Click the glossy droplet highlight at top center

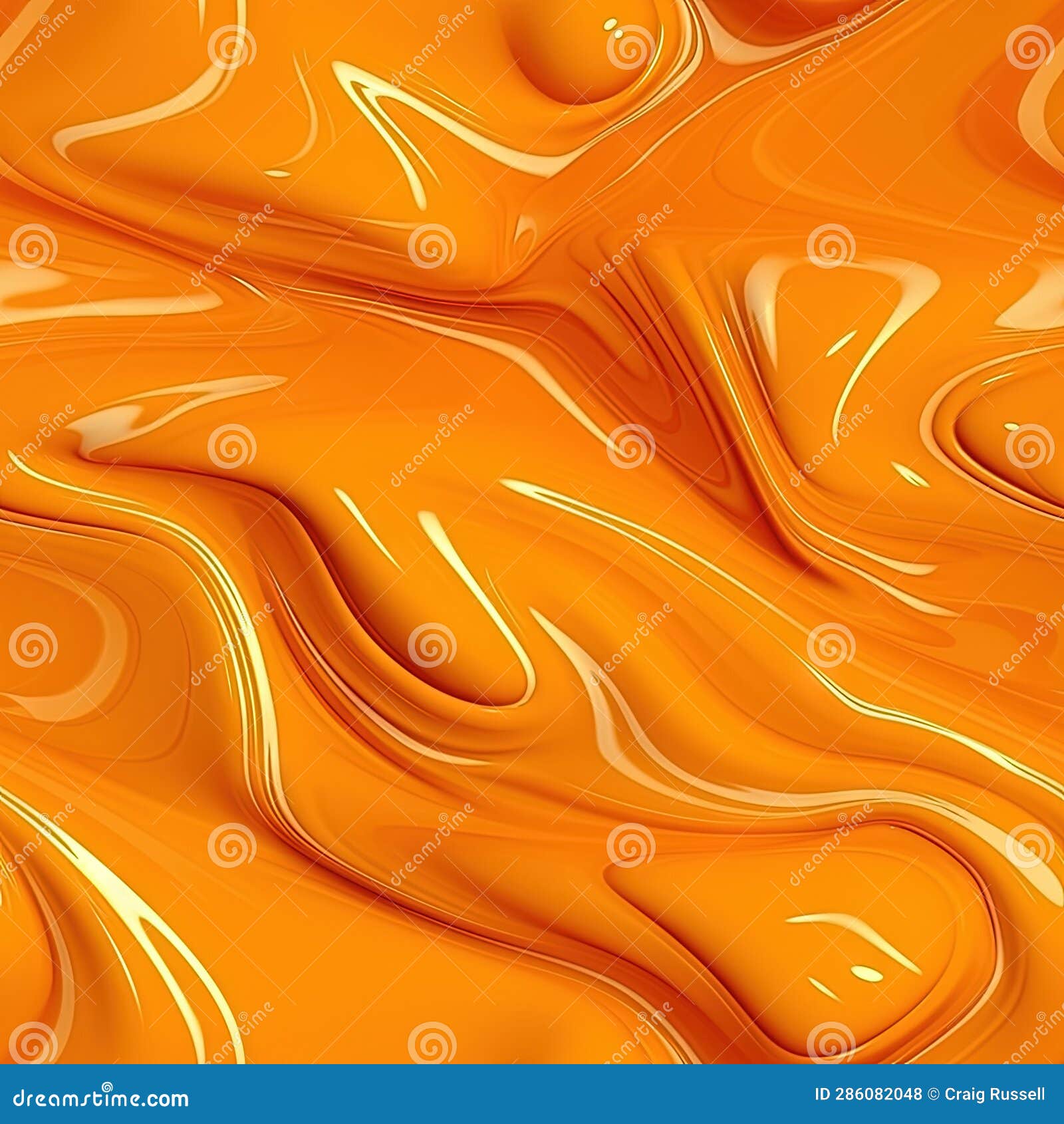click(608, 23)
